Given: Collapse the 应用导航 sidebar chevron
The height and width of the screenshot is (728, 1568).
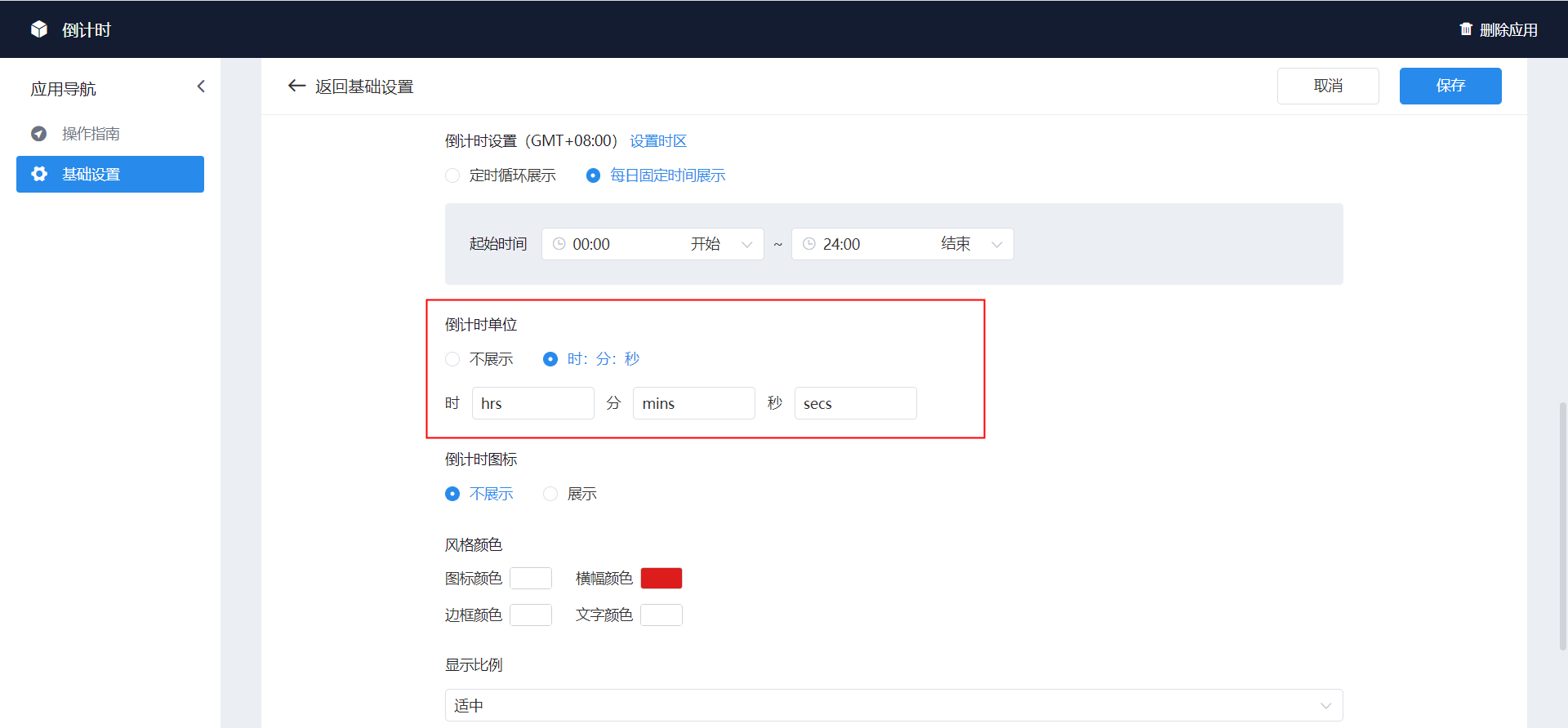Looking at the screenshot, I should coord(201,87).
